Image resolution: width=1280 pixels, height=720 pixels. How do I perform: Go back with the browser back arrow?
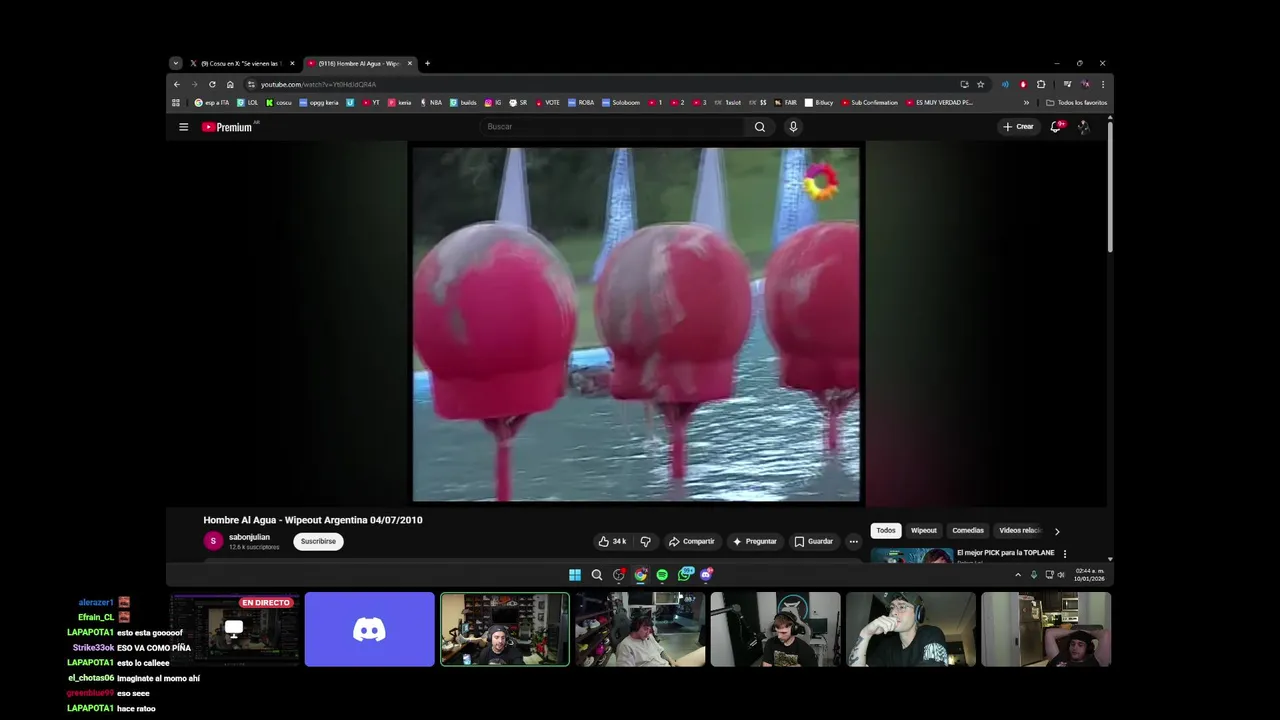pos(177,84)
